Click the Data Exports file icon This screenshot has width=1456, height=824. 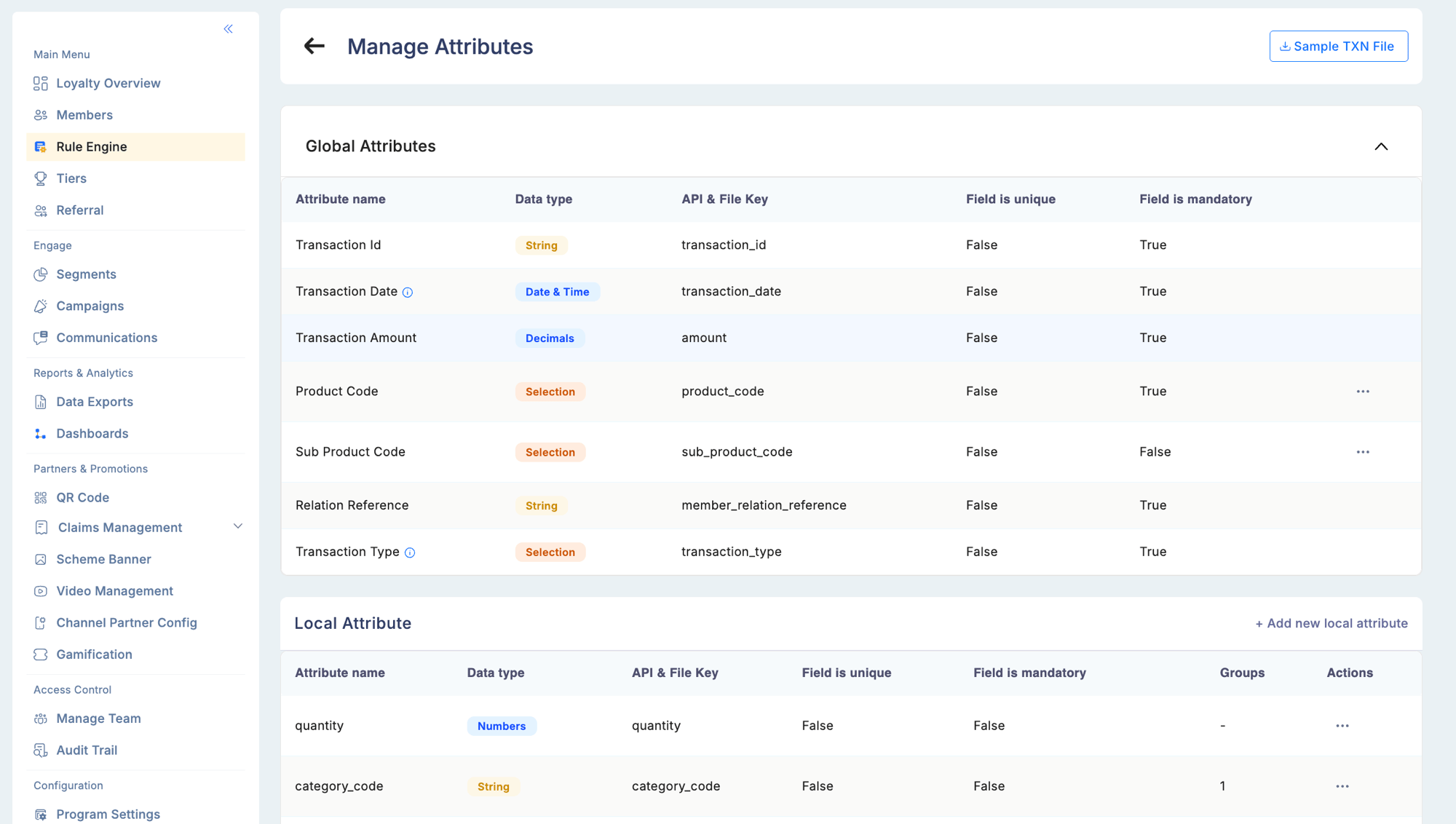(41, 402)
